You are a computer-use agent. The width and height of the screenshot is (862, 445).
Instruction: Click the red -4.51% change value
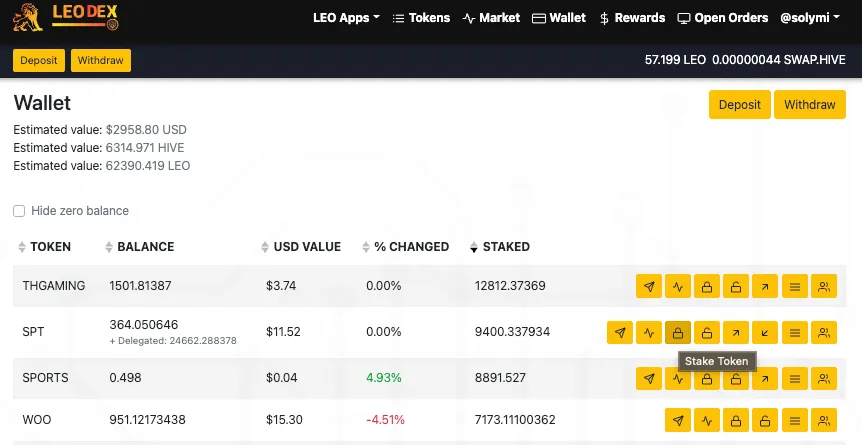coord(385,420)
